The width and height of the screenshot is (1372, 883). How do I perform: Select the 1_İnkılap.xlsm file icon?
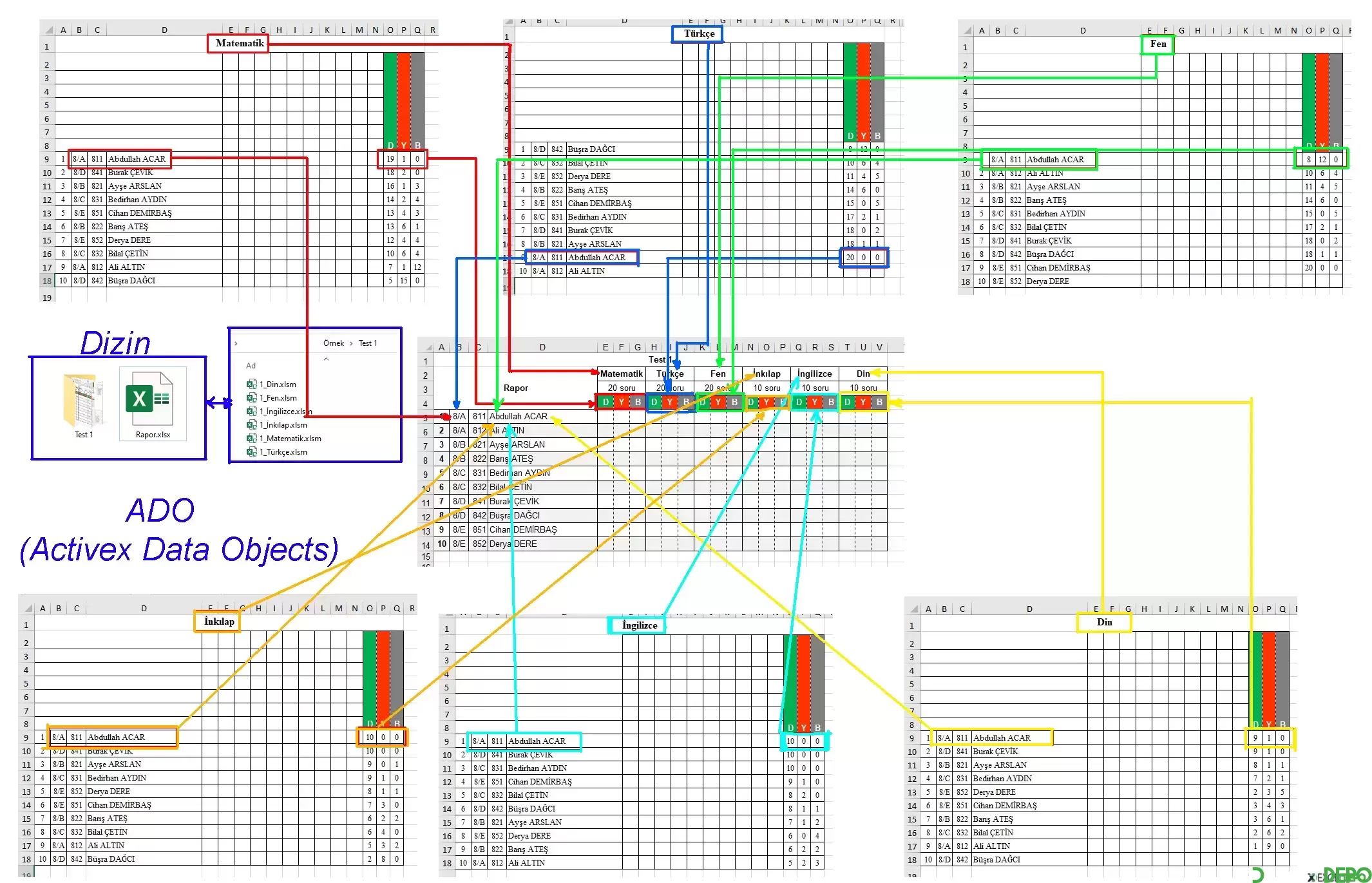252,424
